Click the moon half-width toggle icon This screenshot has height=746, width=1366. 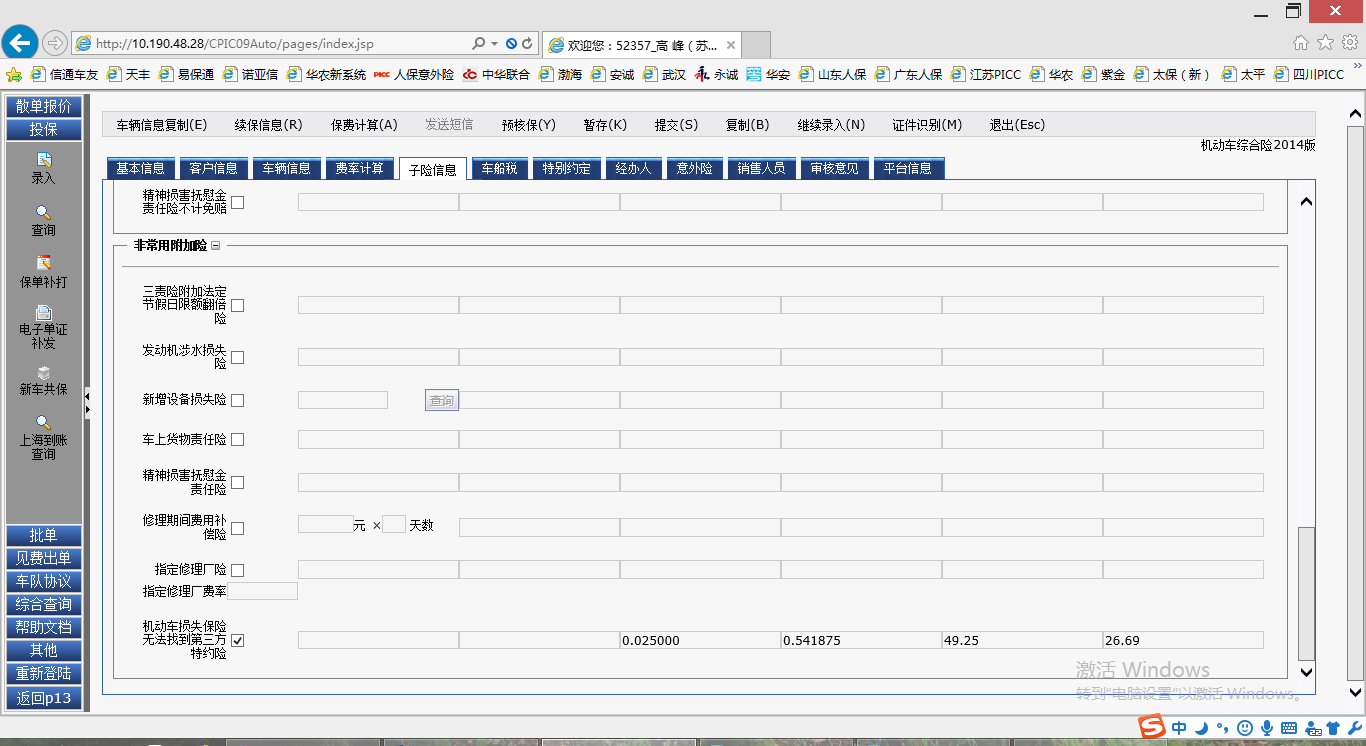tap(1201, 727)
